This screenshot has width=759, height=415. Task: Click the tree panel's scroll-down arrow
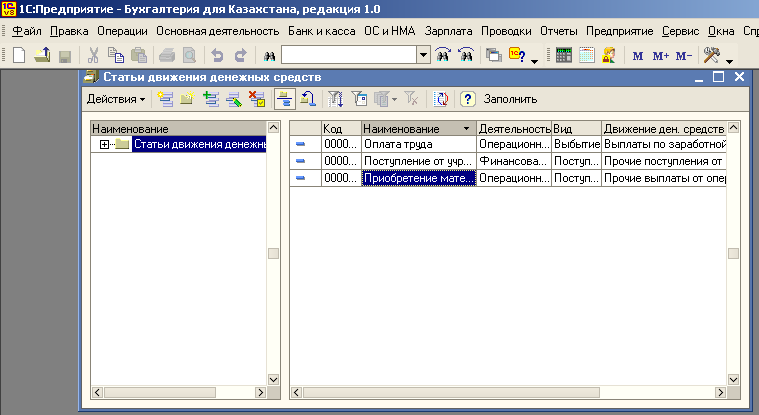pos(273,380)
